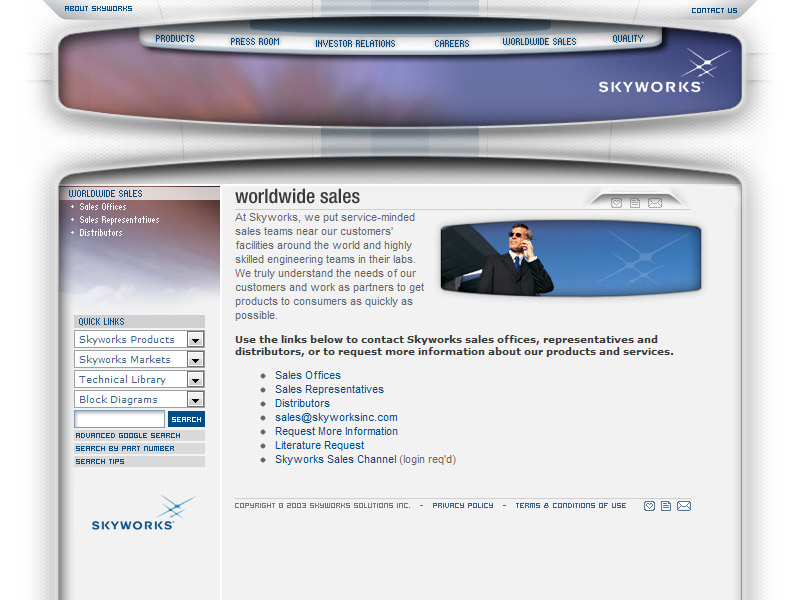Open the Literature Request link
800x600 pixels.
pos(319,445)
